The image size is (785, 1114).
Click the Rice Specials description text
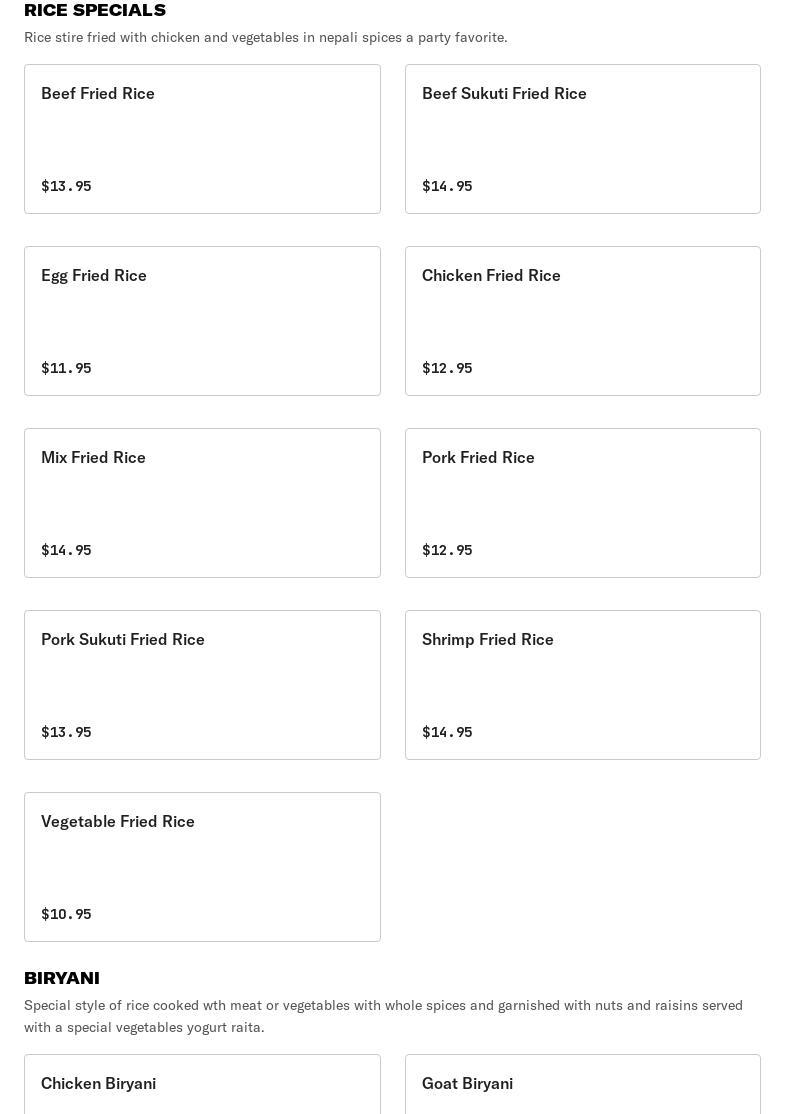265,37
